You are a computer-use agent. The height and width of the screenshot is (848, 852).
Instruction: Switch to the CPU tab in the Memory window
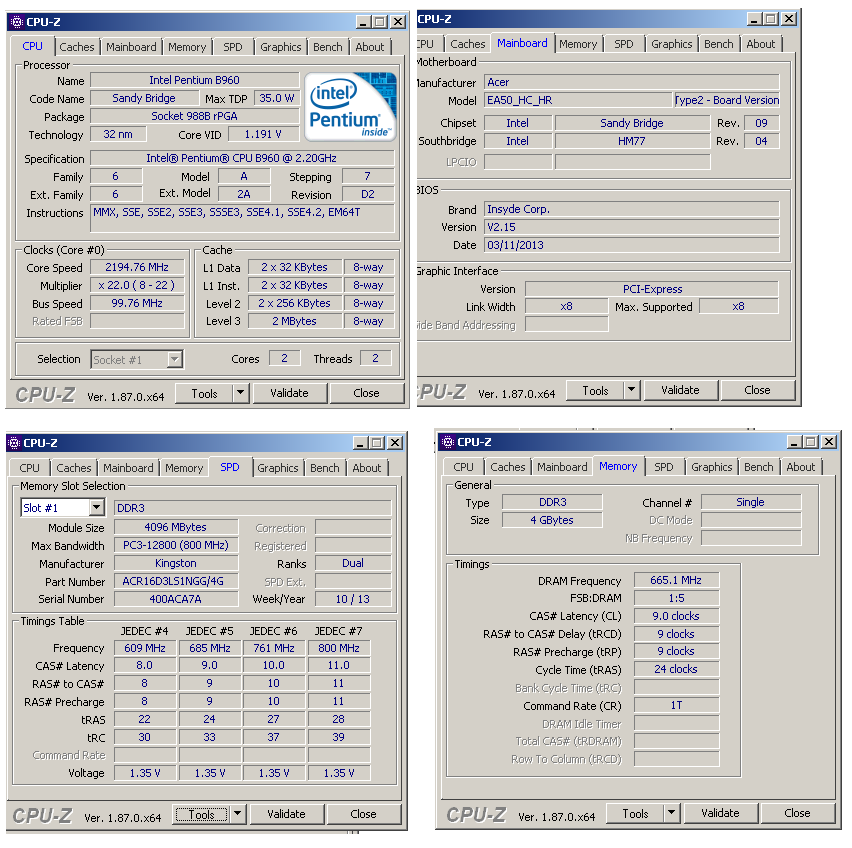click(463, 467)
